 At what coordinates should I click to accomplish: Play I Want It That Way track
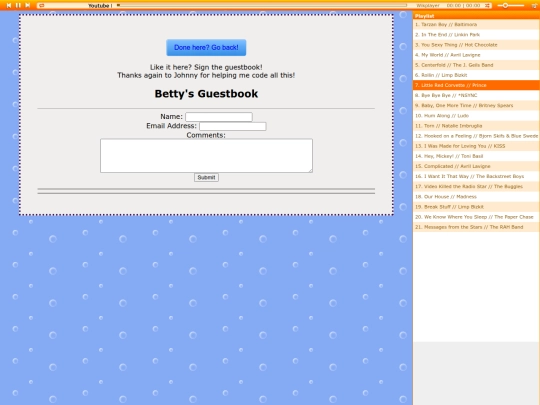[x=476, y=176]
